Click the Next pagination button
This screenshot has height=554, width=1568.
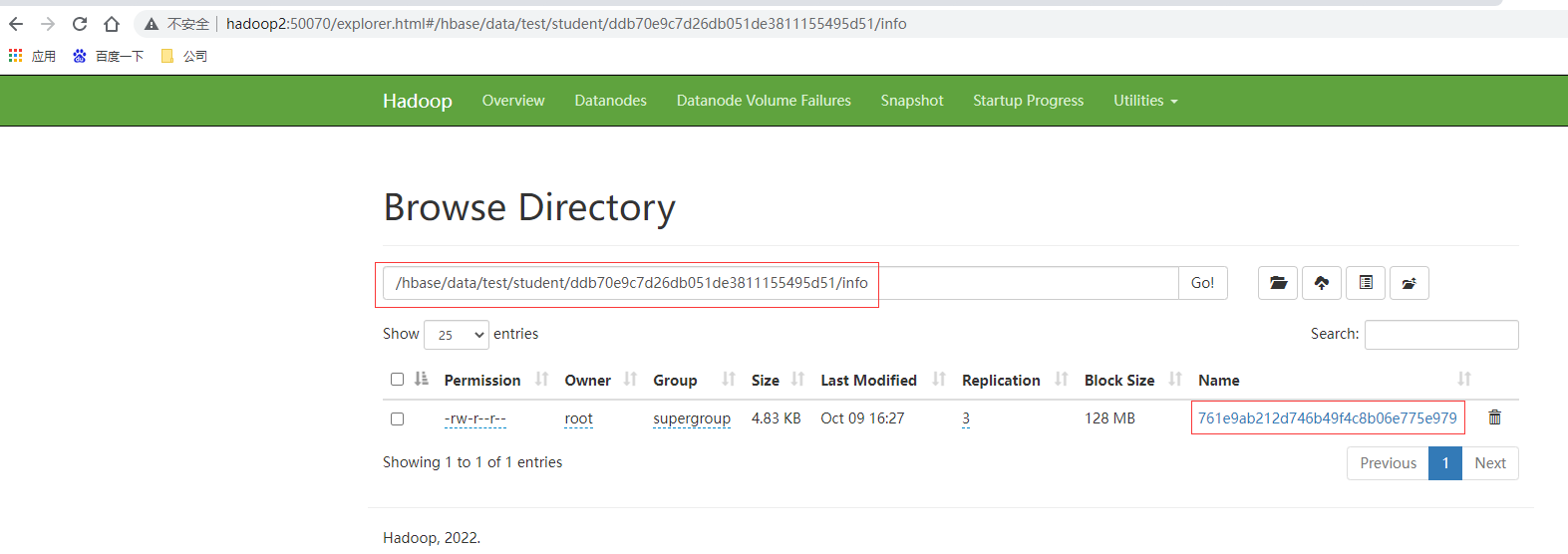pyautogui.click(x=1490, y=463)
